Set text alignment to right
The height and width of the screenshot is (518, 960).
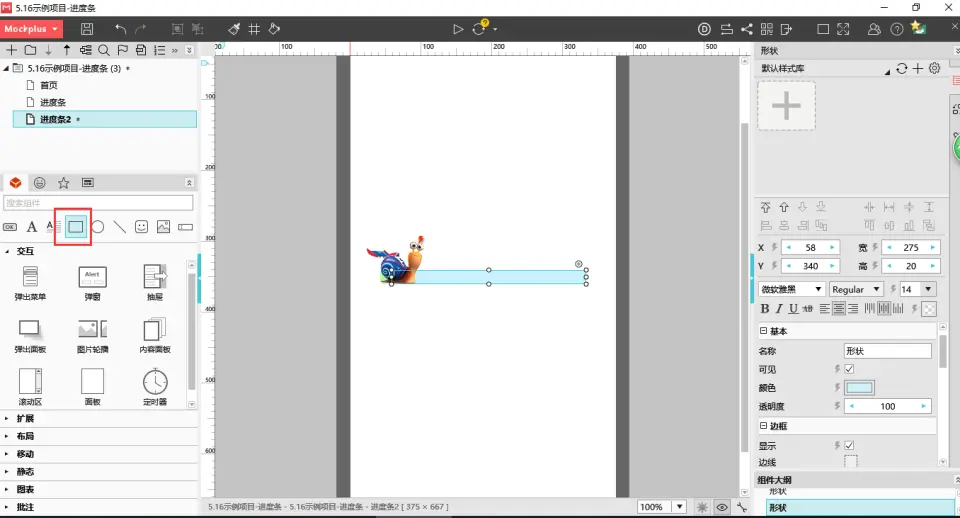coord(853,309)
